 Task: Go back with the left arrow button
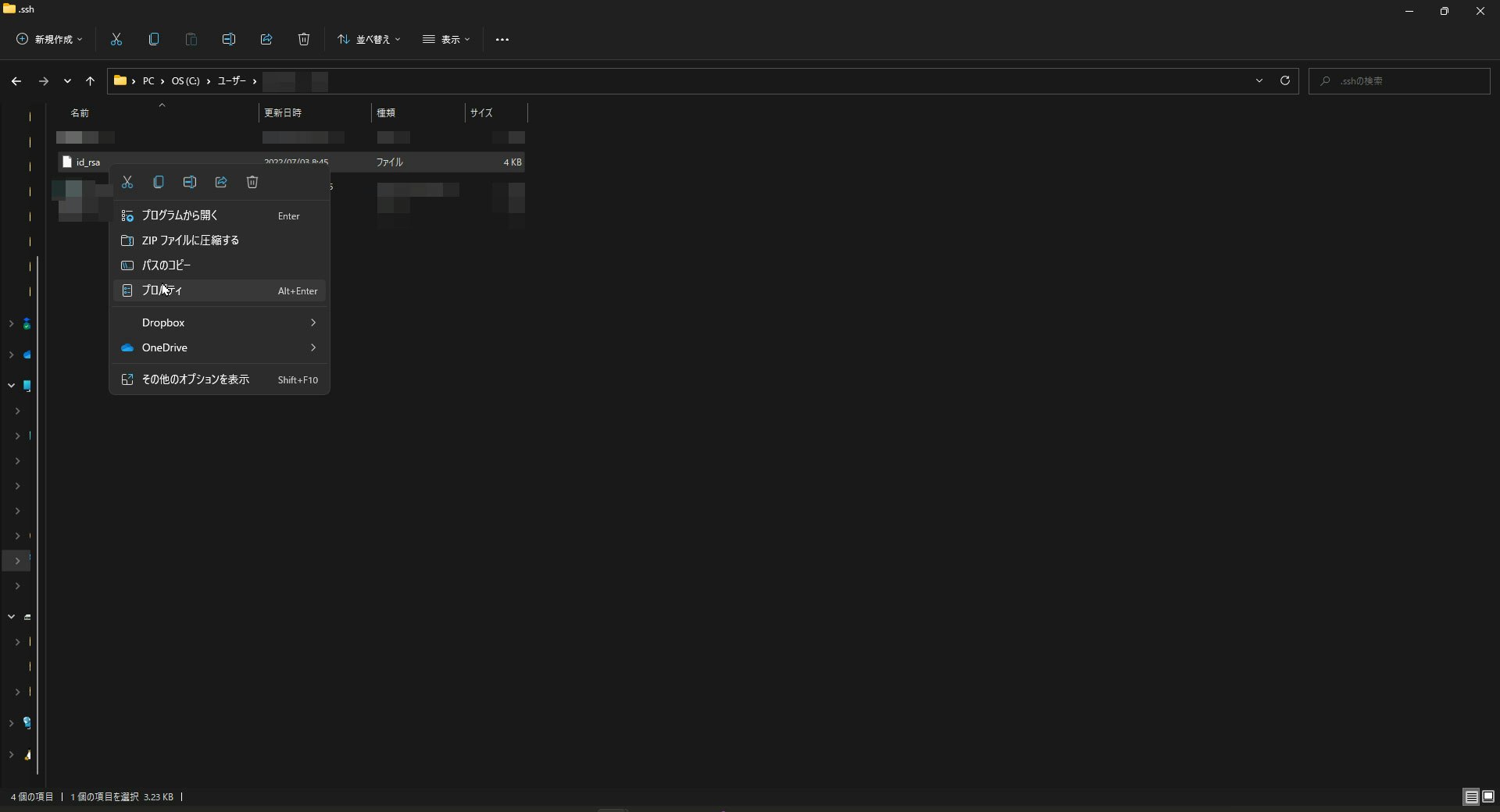pyautogui.click(x=16, y=80)
